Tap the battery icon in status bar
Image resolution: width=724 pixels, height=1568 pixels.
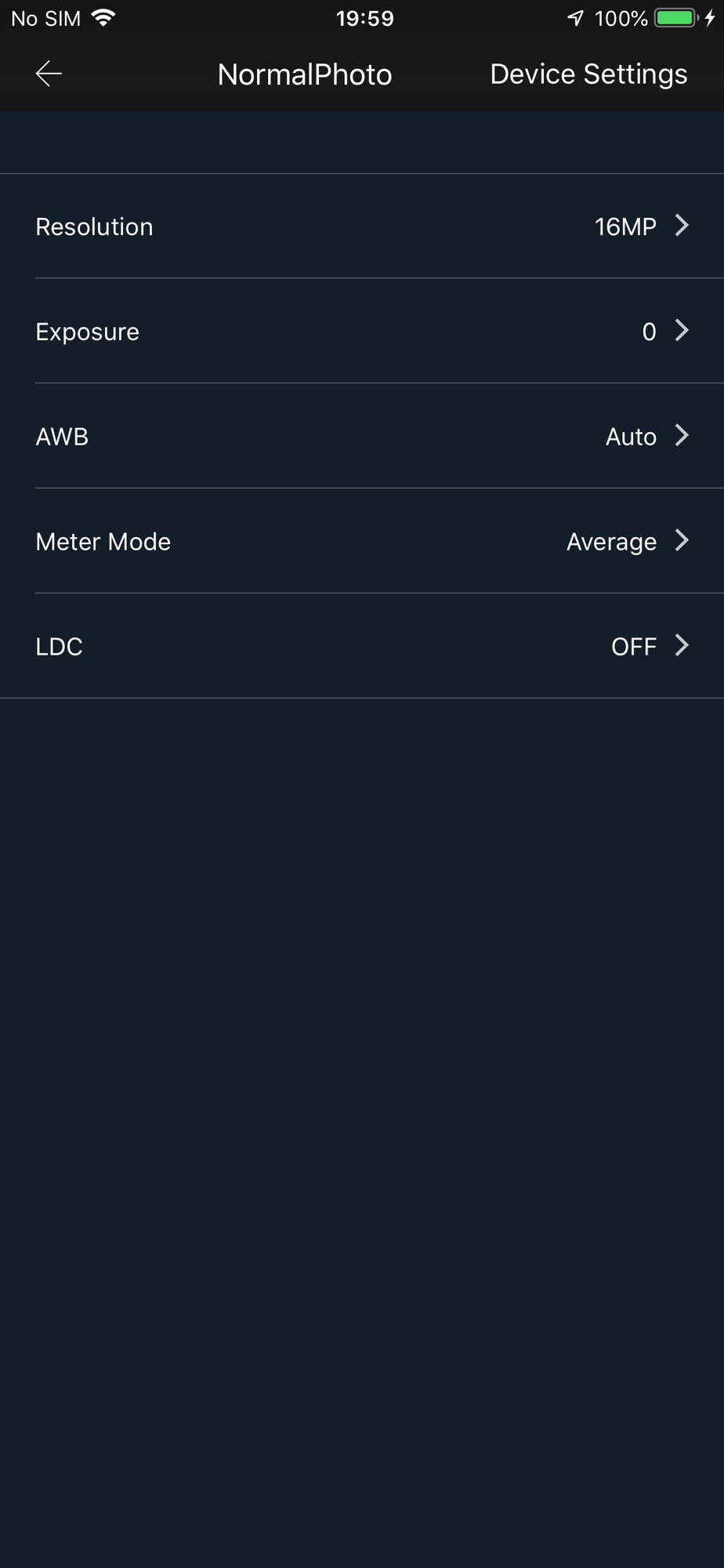(x=676, y=18)
